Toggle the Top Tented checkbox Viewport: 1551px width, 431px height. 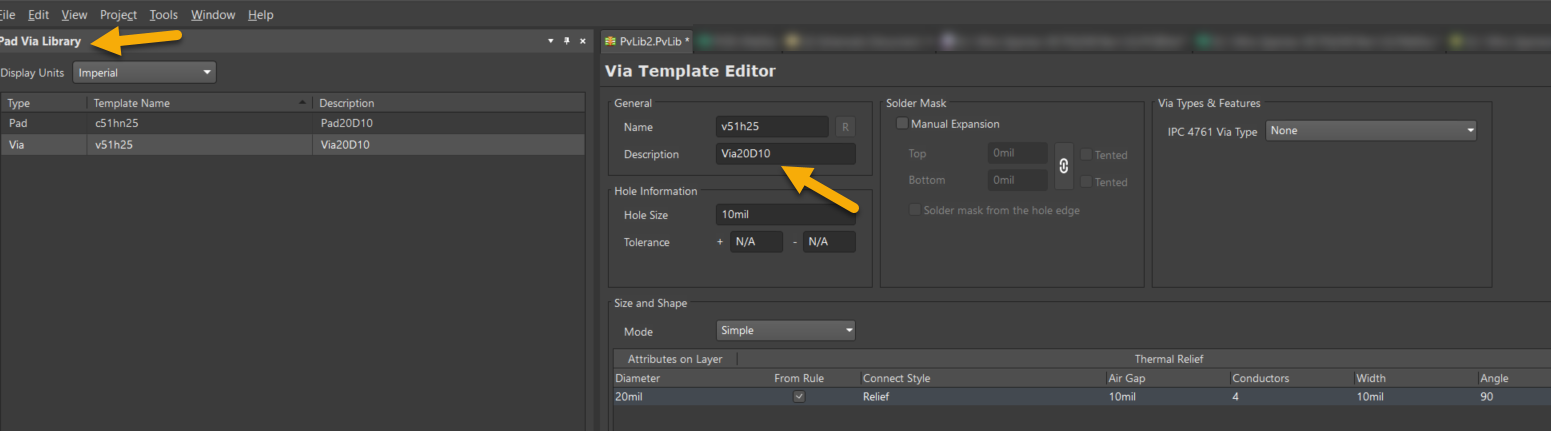(x=1086, y=155)
